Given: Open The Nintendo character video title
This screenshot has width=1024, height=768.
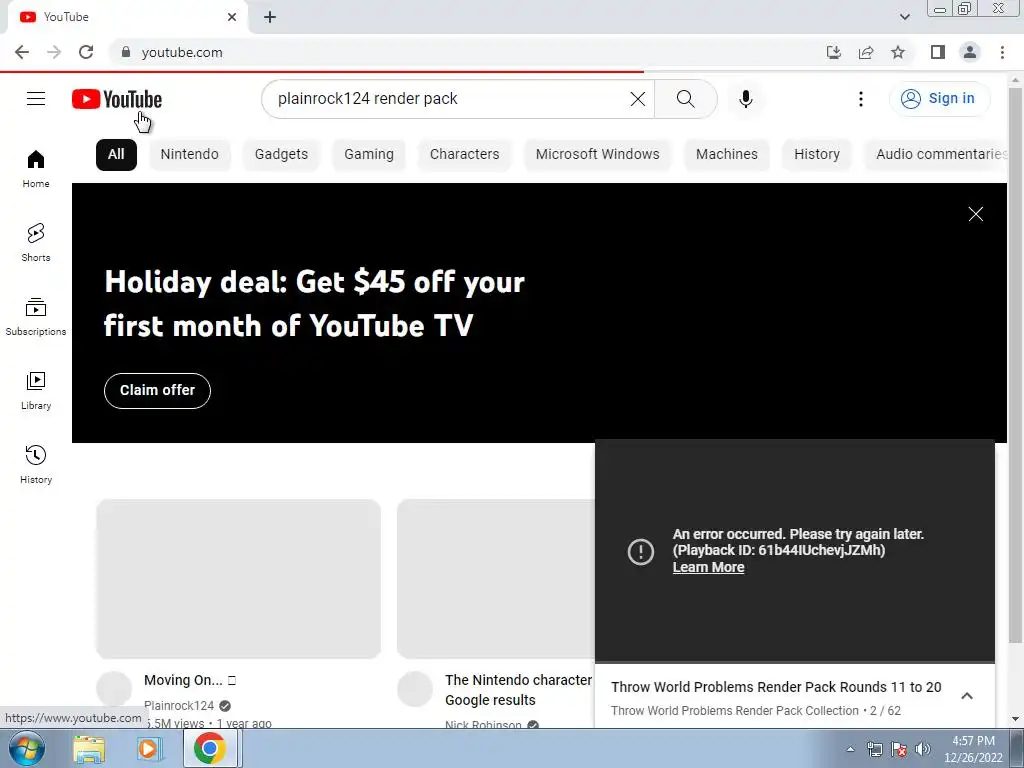Looking at the screenshot, I should tap(519, 690).
